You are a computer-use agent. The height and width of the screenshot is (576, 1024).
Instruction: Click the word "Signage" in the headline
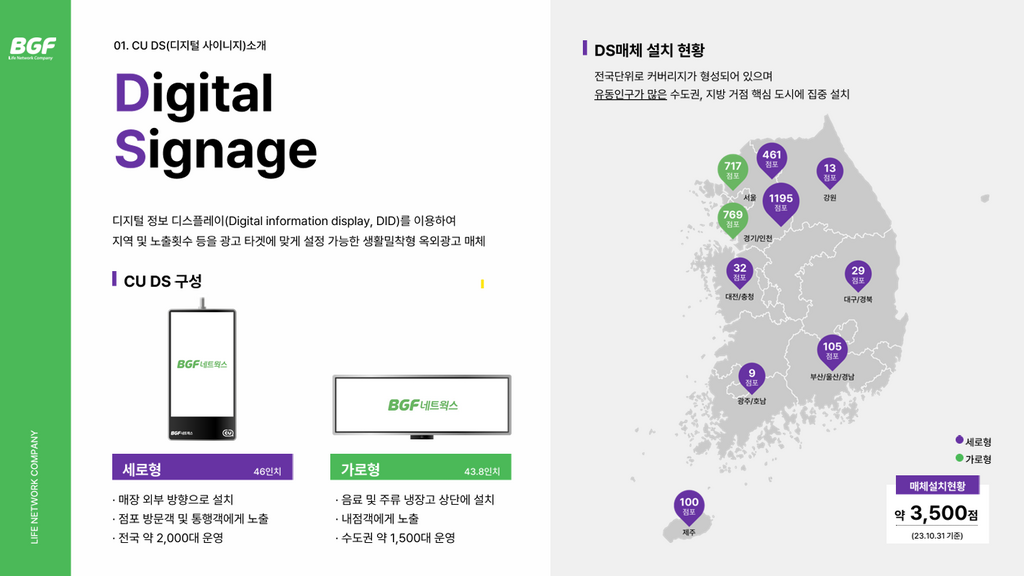coord(216,152)
